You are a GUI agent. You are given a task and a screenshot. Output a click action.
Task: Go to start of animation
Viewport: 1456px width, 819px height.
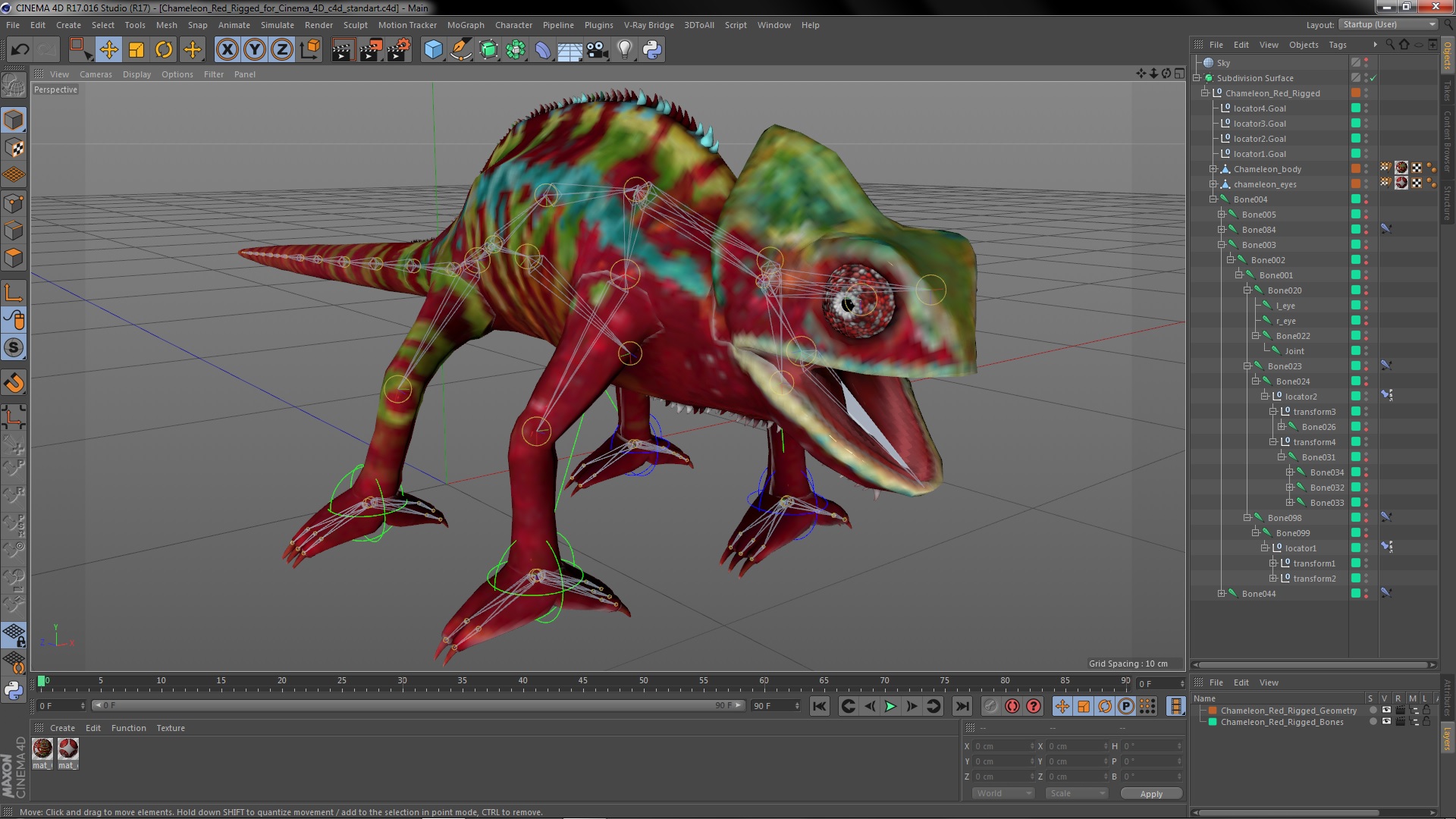coord(819,706)
